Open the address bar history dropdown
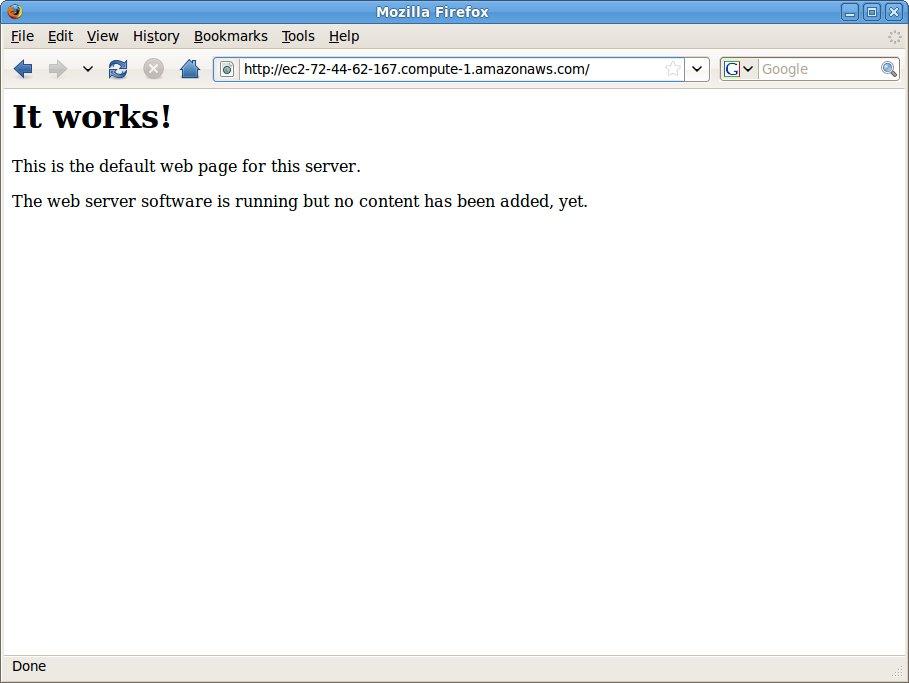This screenshot has height=683, width=909. pyautogui.click(x=697, y=70)
